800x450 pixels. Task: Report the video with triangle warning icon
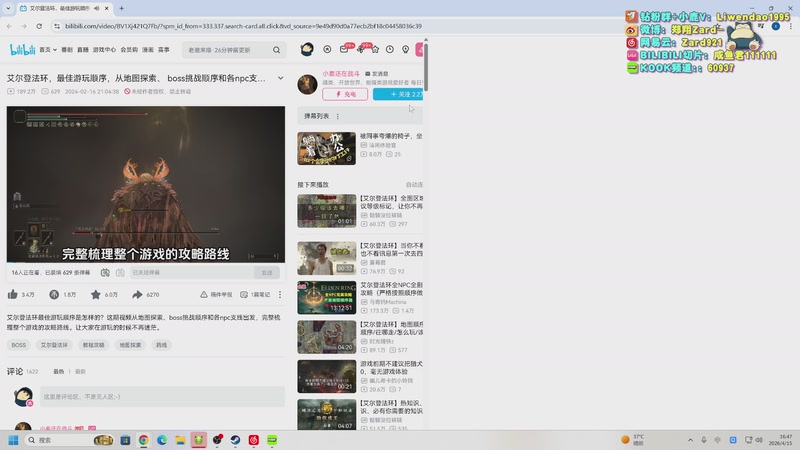(204, 294)
